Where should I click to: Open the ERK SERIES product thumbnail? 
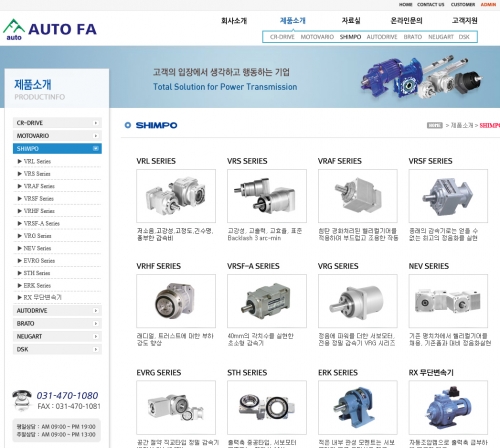358,407
